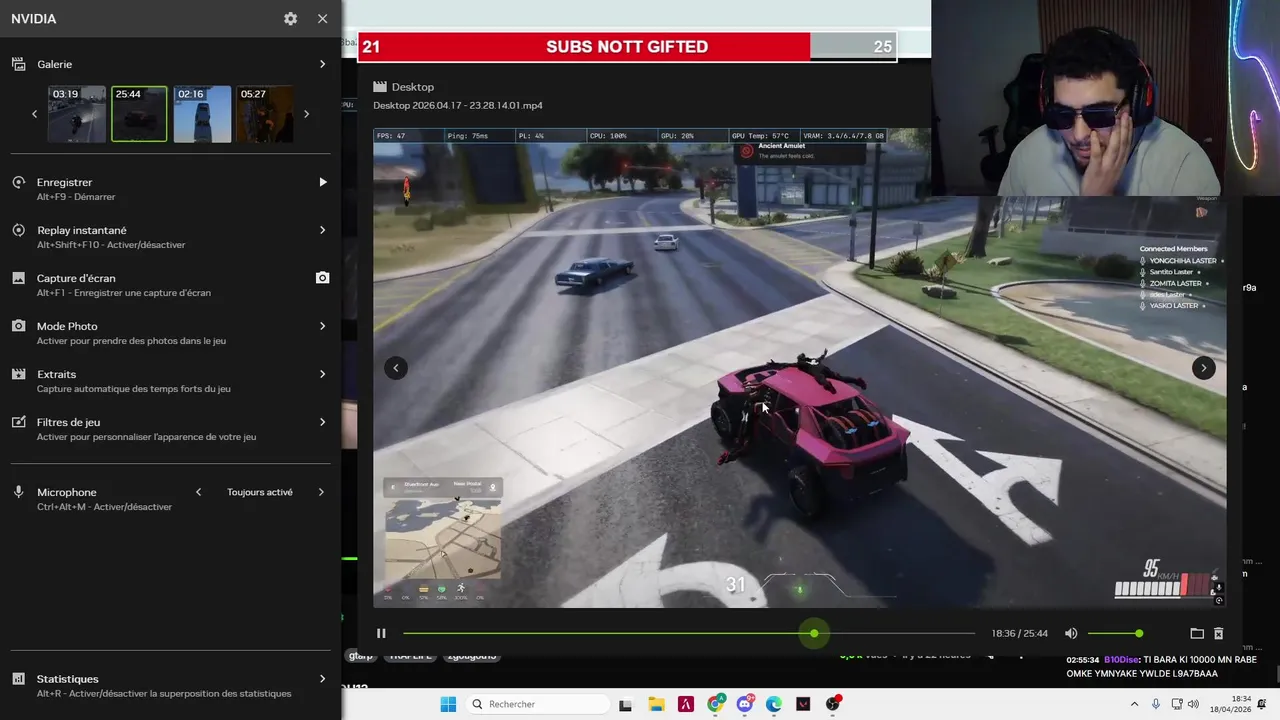
Task: Go to previous video with left arrow
Action: pos(396,368)
